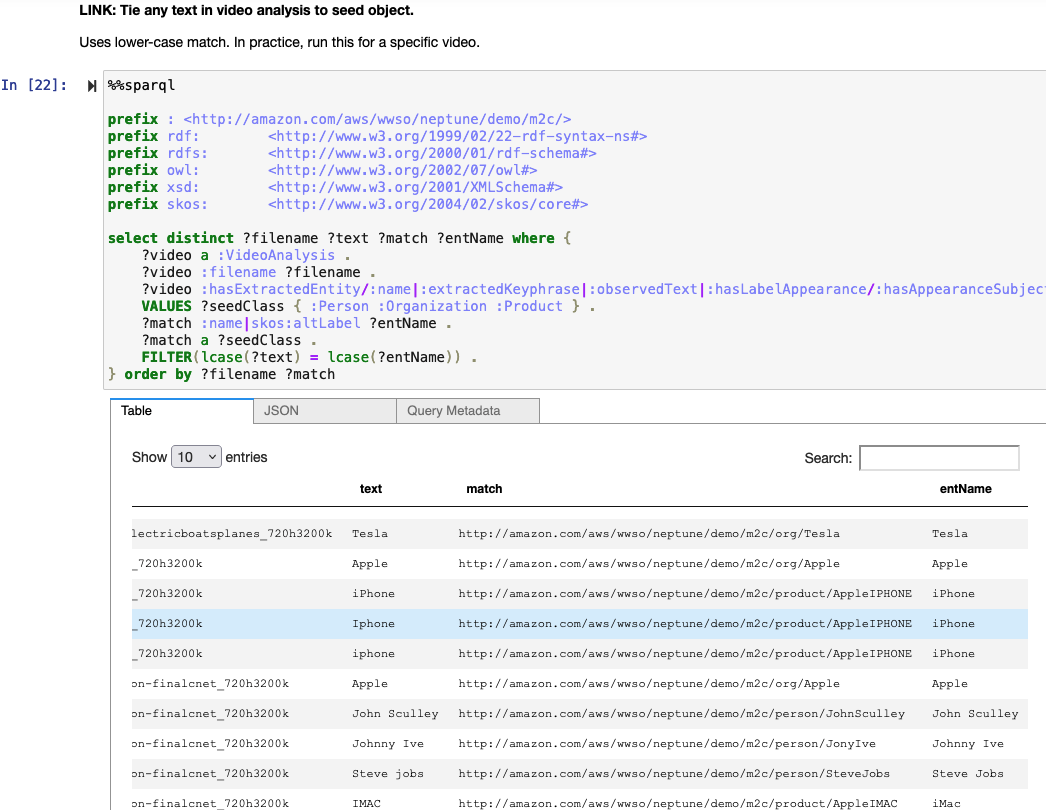Screen dimensions: 1046x810
Task: Change entries count using the dropdown
Action: coord(196,456)
